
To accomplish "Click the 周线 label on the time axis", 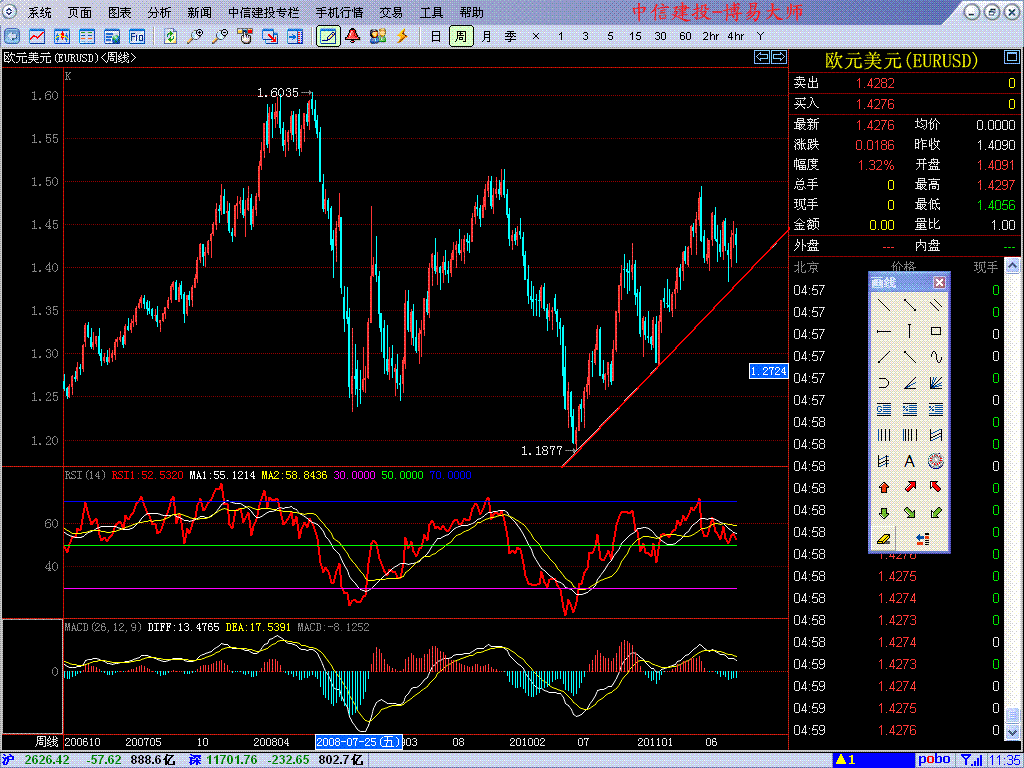I will click(47, 742).
